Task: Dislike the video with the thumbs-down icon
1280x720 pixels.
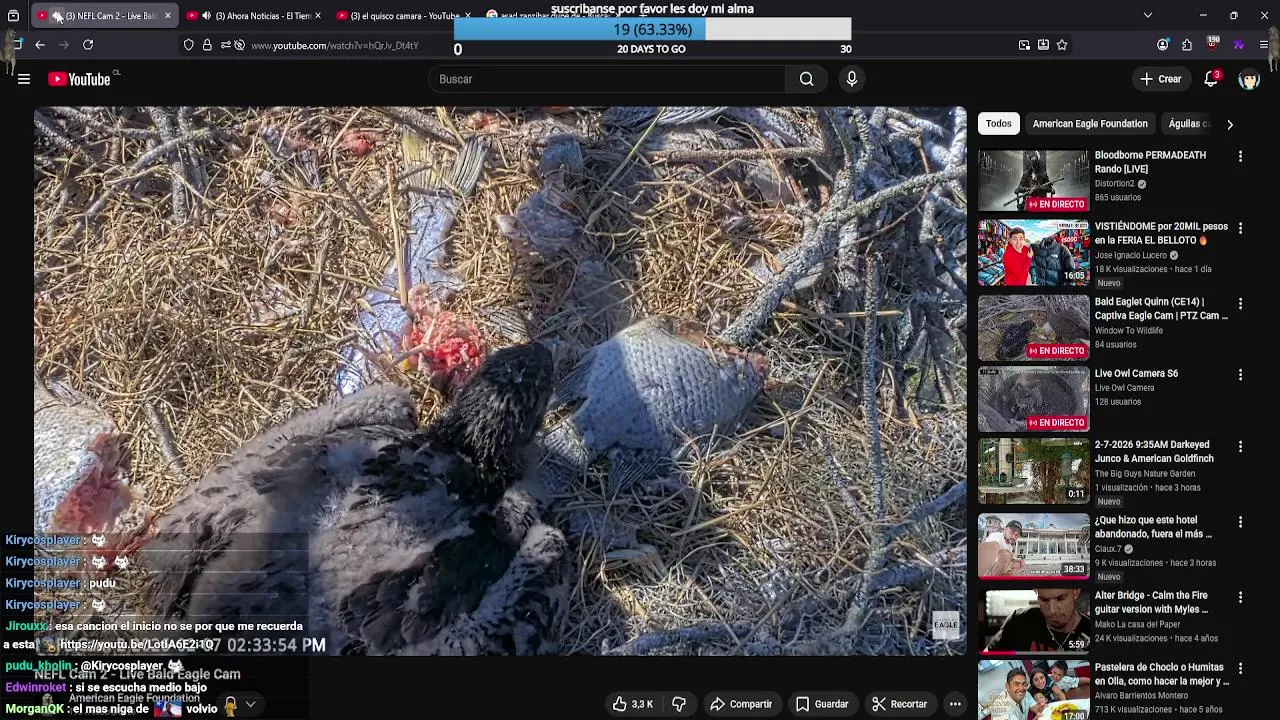Action: [x=679, y=704]
